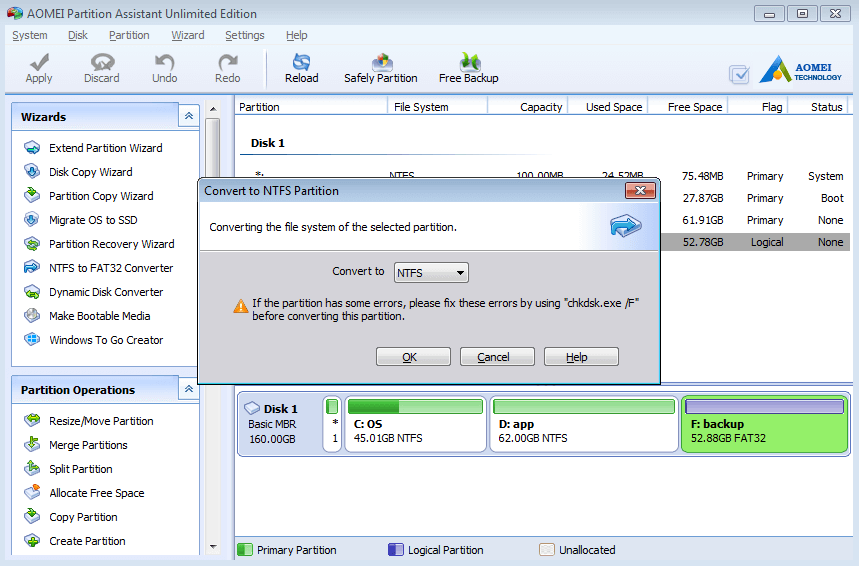The width and height of the screenshot is (859, 566).
Task: Launch Free Backup from toolbar
Action: pos(469,68)
